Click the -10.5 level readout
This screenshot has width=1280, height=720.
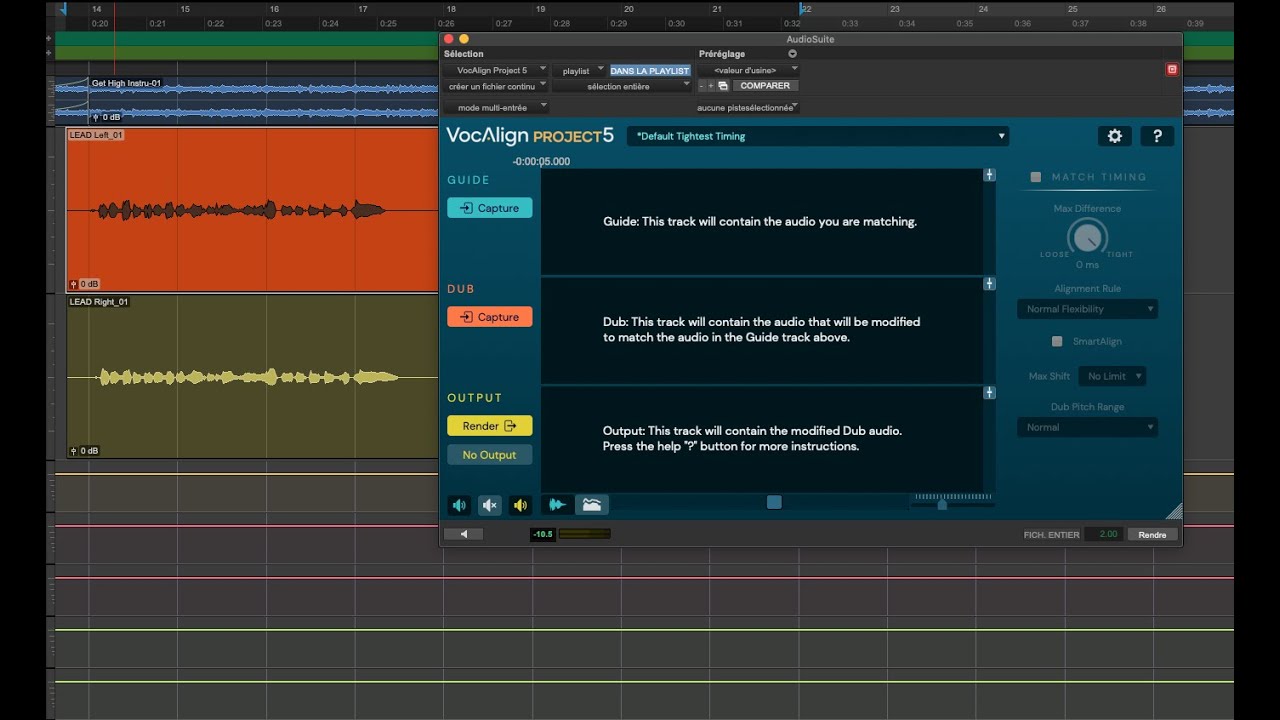click(543, 535)
